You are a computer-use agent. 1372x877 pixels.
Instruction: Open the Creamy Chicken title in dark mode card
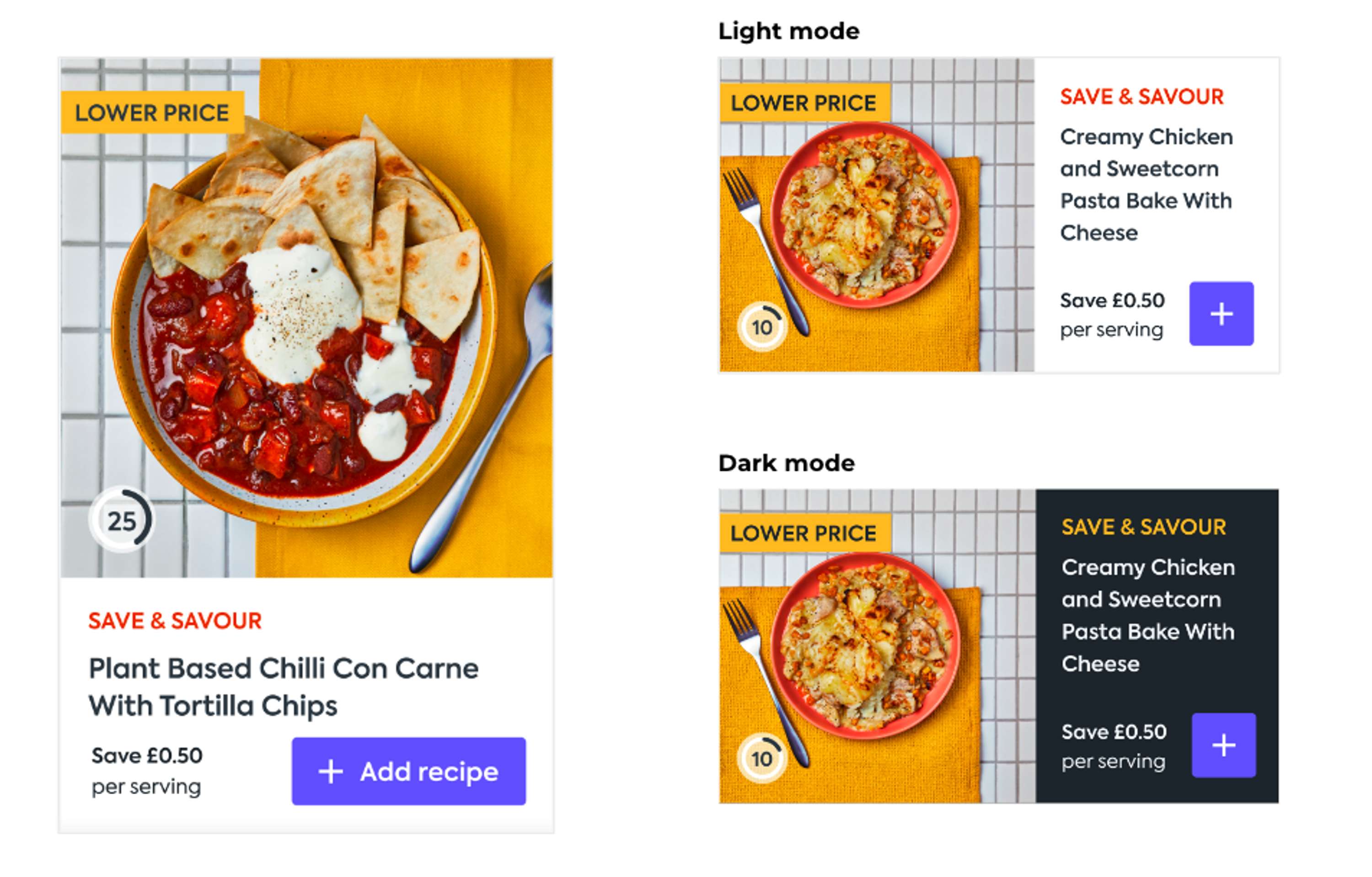coord(1147,615)
